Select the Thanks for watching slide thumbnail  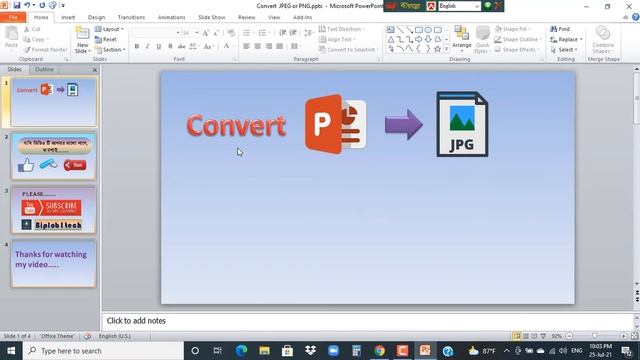point(54,264)
